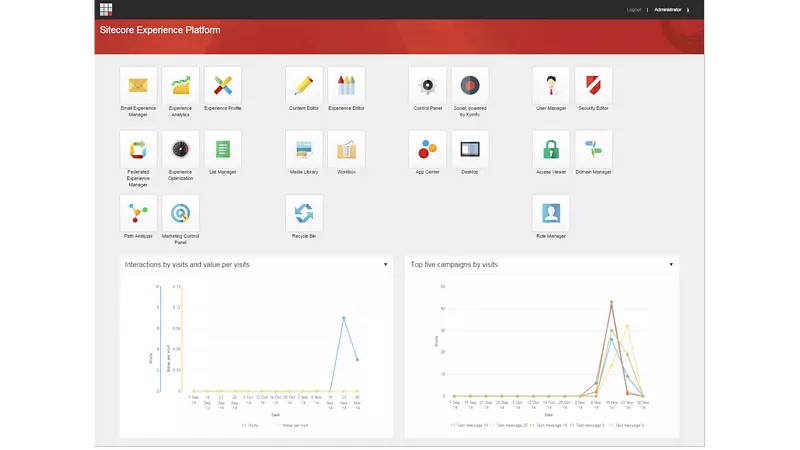Launch Experience Analytics
The image size is (800, 450).
[x=181, y=85]
